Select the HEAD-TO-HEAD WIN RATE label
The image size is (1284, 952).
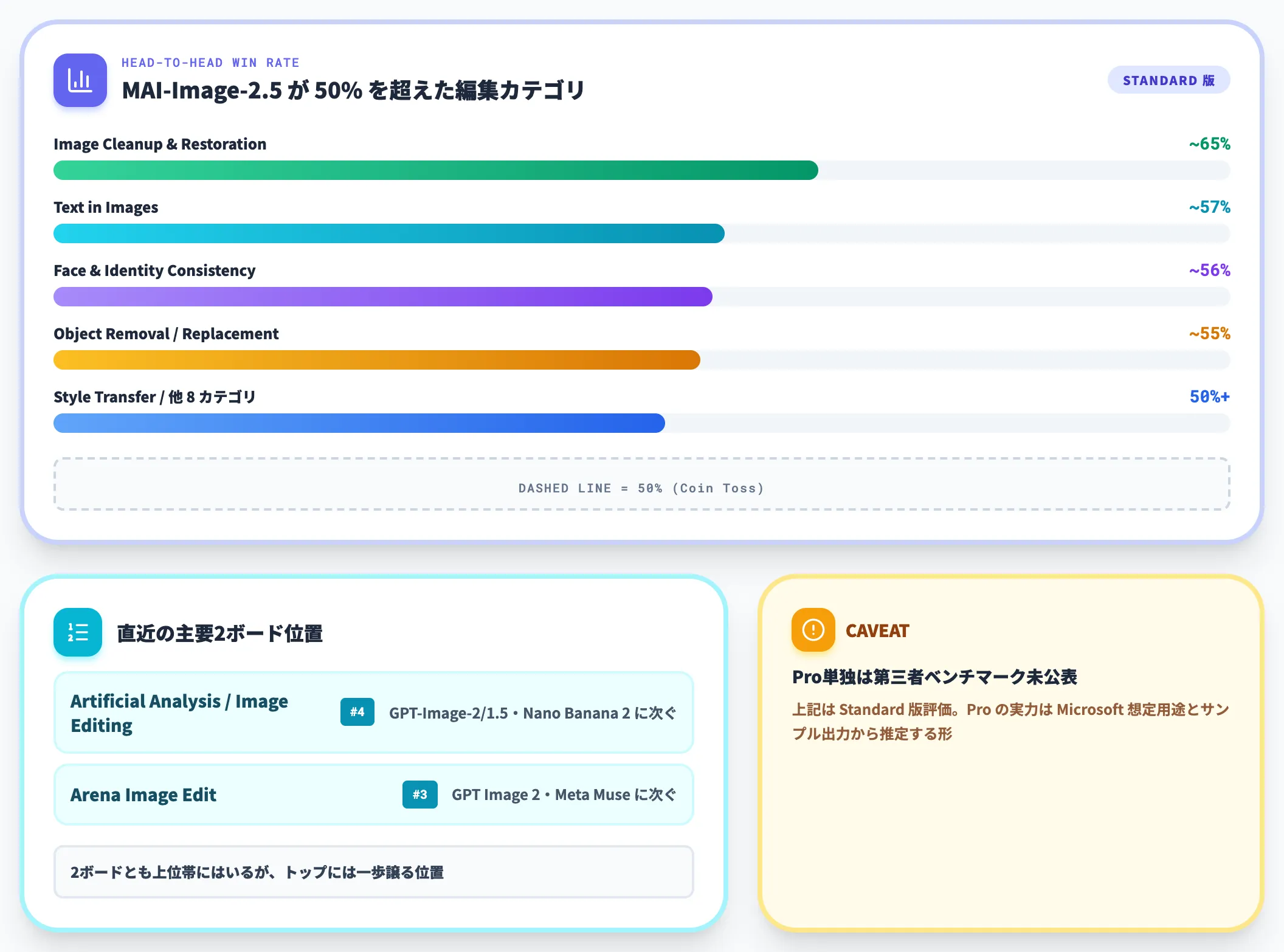point(210,63)
